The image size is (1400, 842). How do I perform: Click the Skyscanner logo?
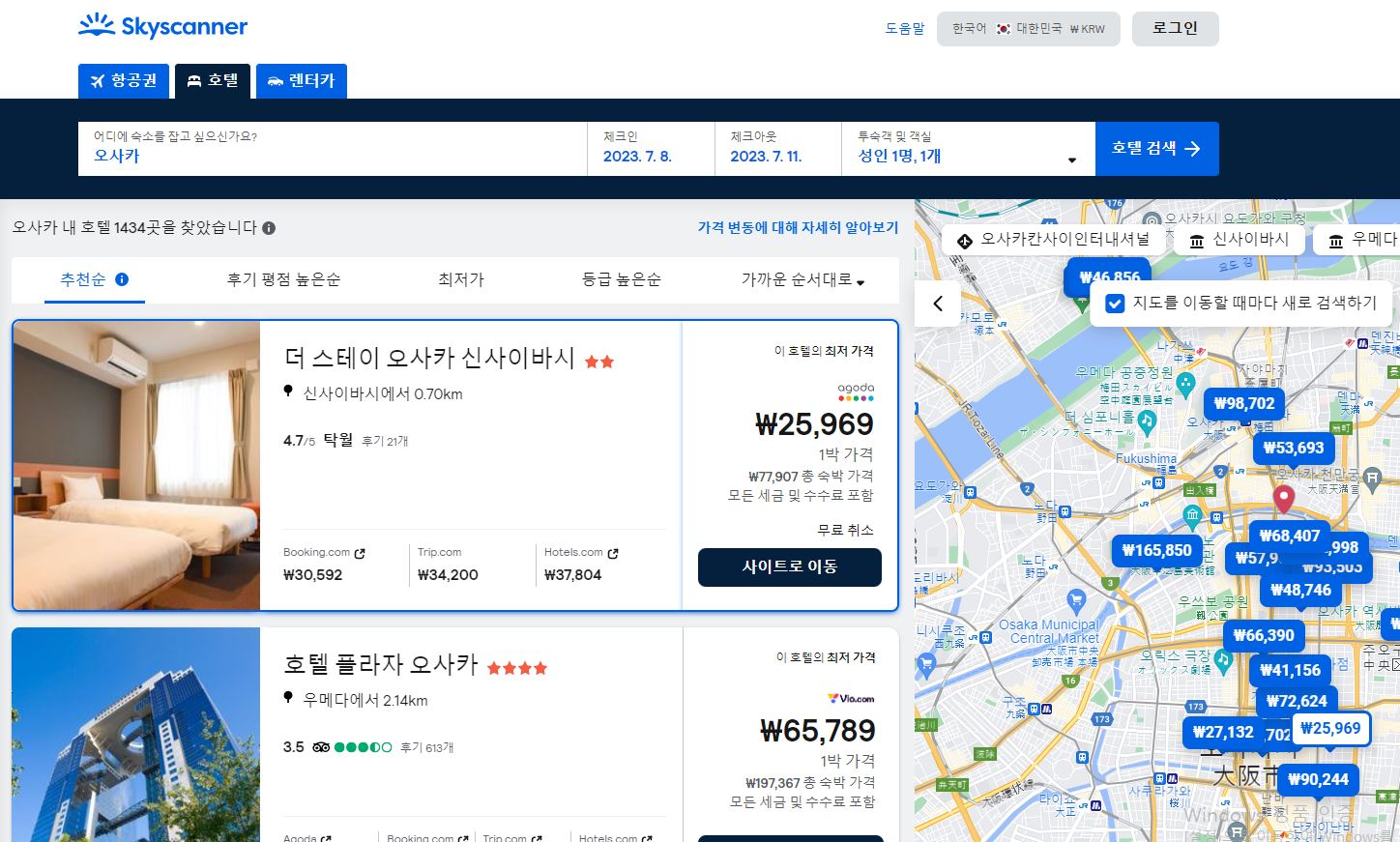pyautogui.click(x=162, y=26)
